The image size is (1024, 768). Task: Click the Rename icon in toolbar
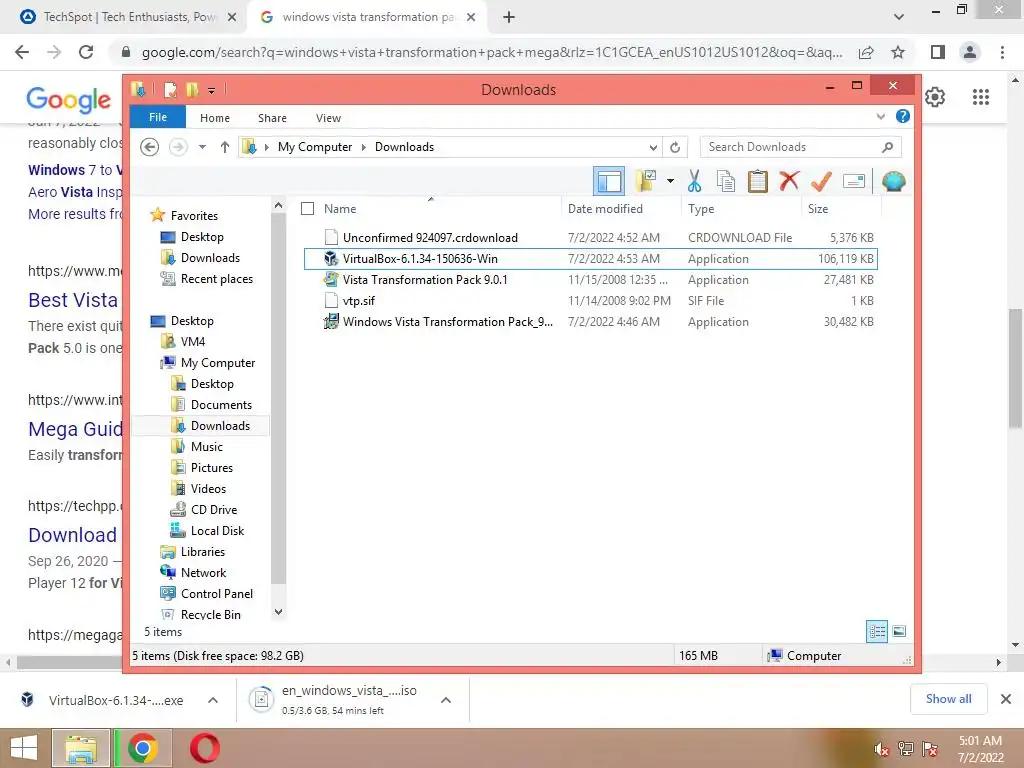(854, 181)
